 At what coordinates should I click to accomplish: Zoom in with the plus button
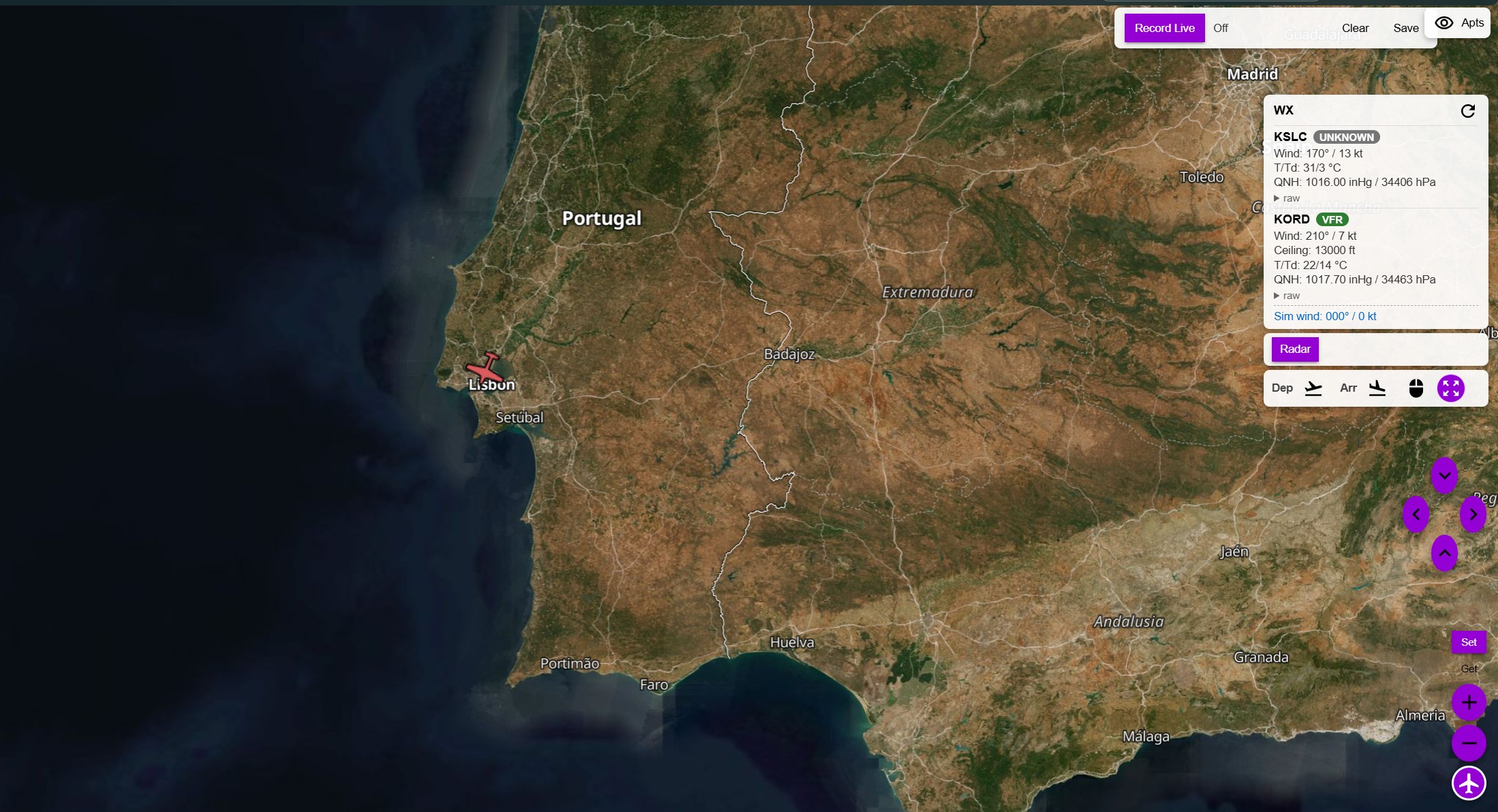click(1469, 702)
